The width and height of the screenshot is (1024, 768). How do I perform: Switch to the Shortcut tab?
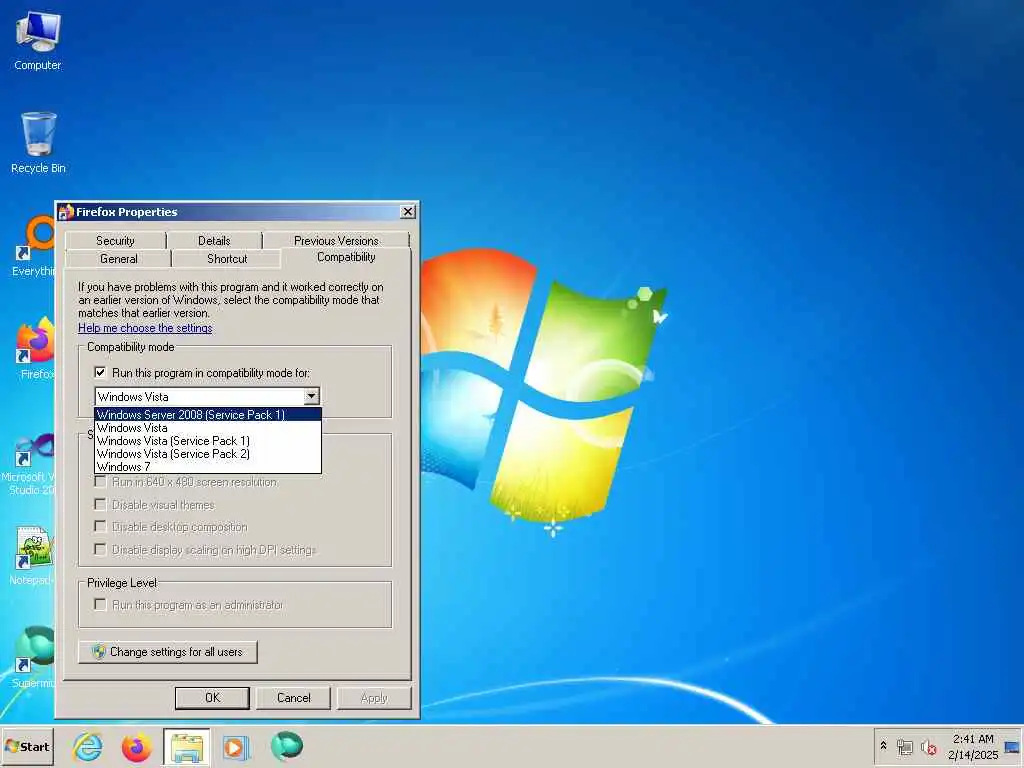[x=227, y=259]
